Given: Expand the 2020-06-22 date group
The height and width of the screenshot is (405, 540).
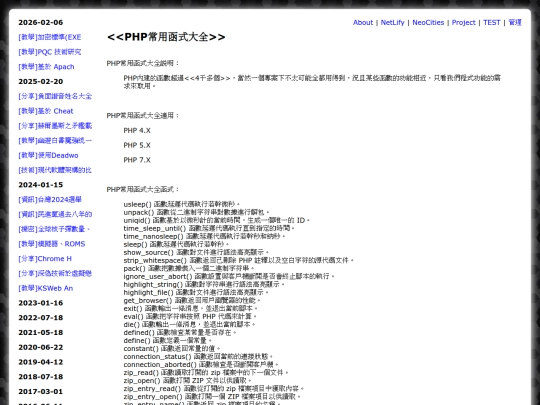Looking at the screenshot, I should point(41,347).
